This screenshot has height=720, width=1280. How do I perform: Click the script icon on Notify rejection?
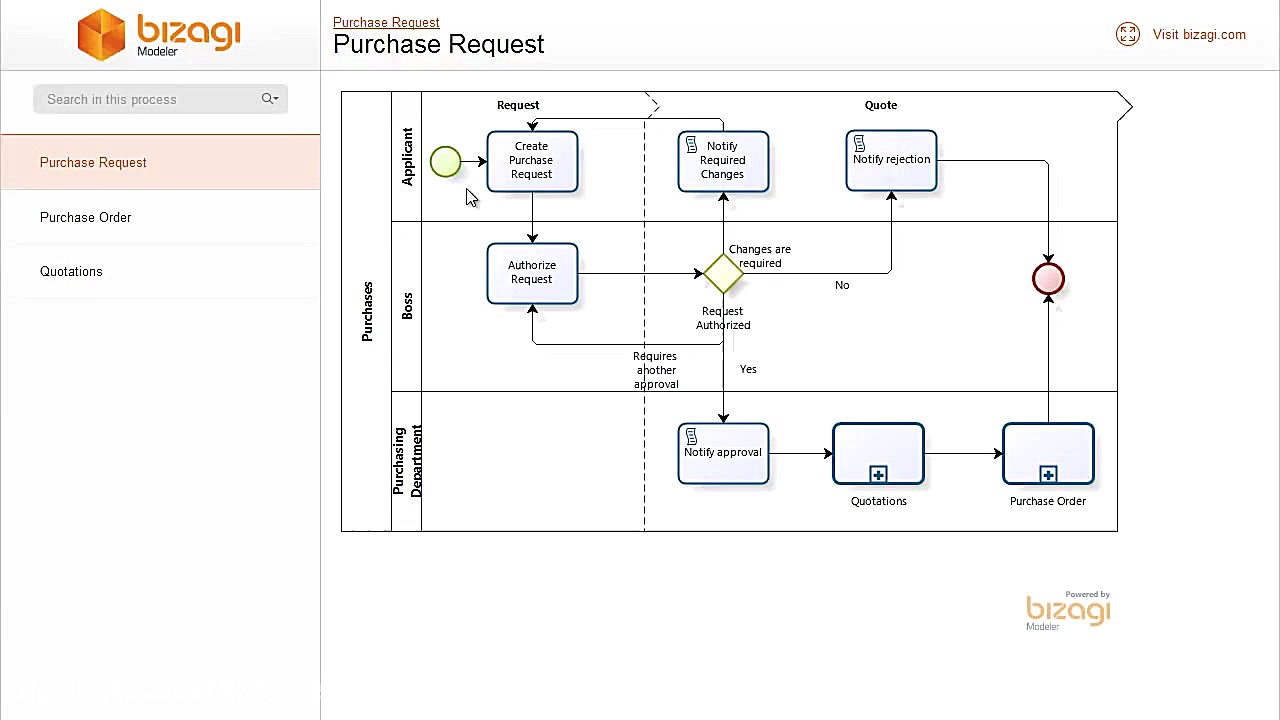click(x=858, y=143)
